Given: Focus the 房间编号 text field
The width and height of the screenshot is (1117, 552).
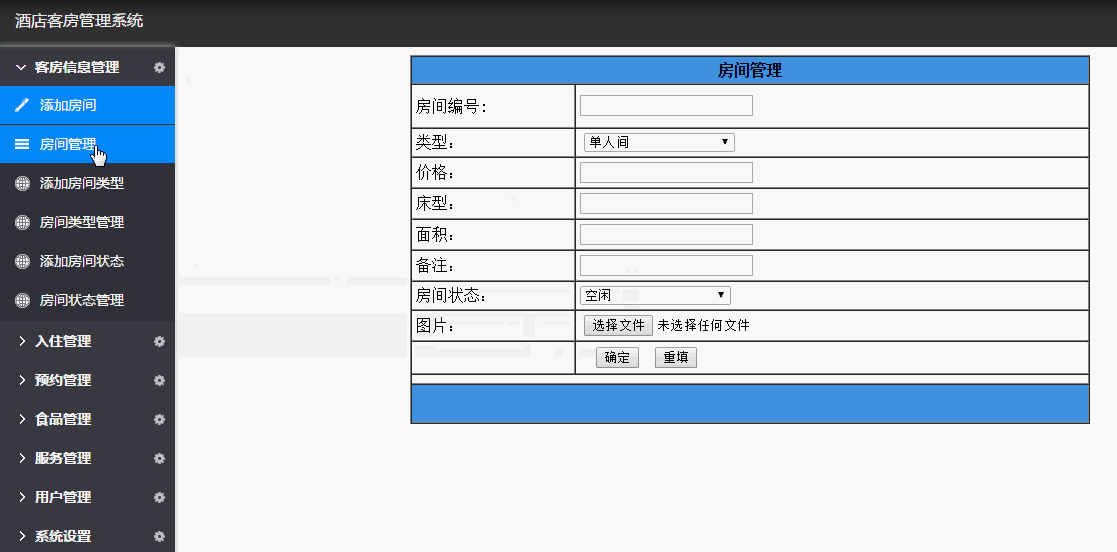Looking at the screenshot, I should (x=666, y=106).
